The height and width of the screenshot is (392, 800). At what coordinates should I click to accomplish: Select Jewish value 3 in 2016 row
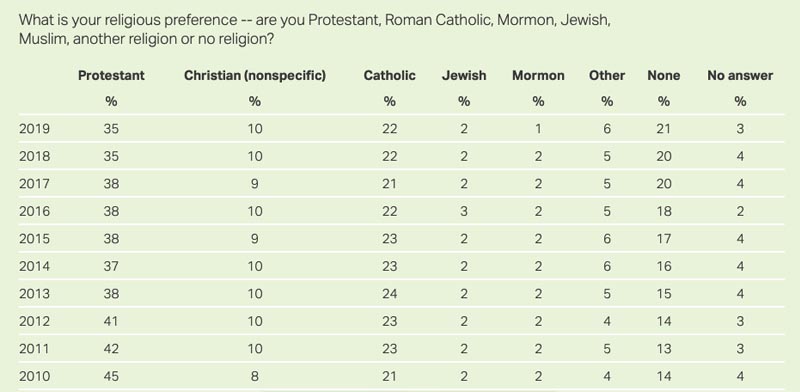pos(464,211)
